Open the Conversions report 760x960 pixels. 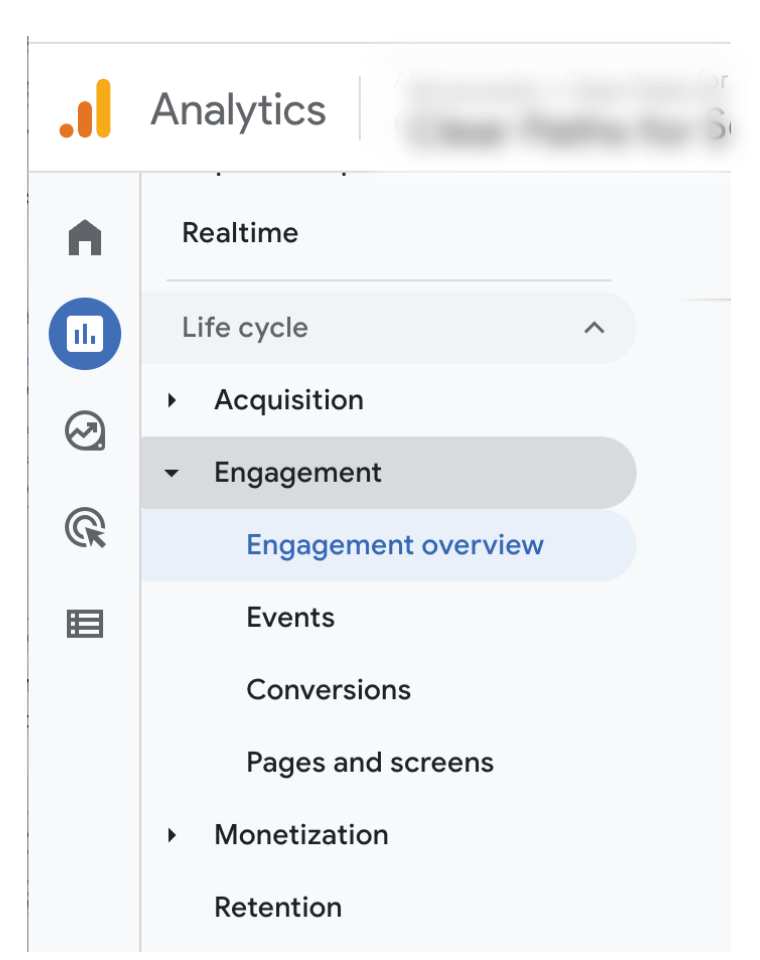[x=329, y=690]
